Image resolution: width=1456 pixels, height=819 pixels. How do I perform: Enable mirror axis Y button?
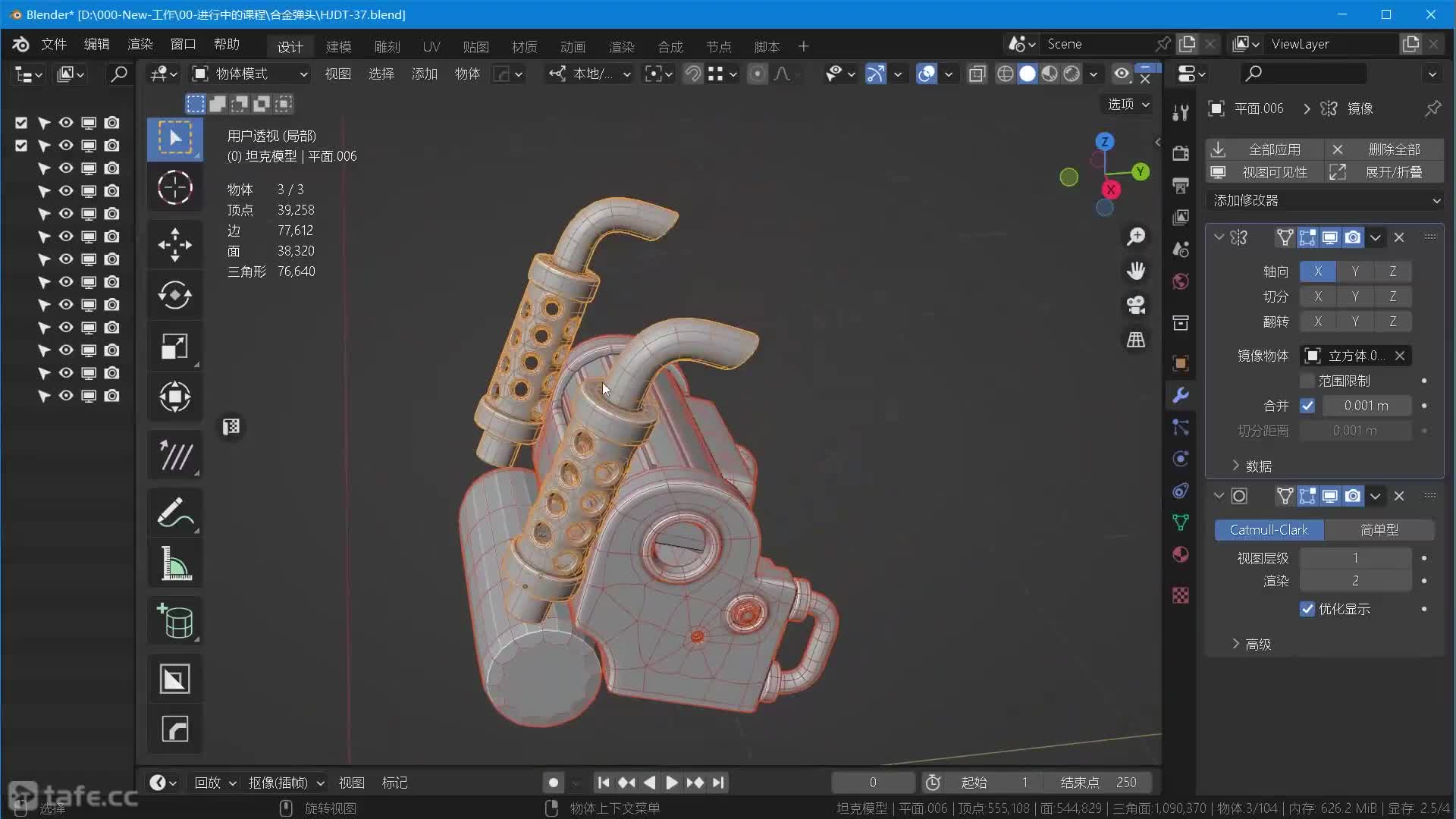pos(1354,271)
